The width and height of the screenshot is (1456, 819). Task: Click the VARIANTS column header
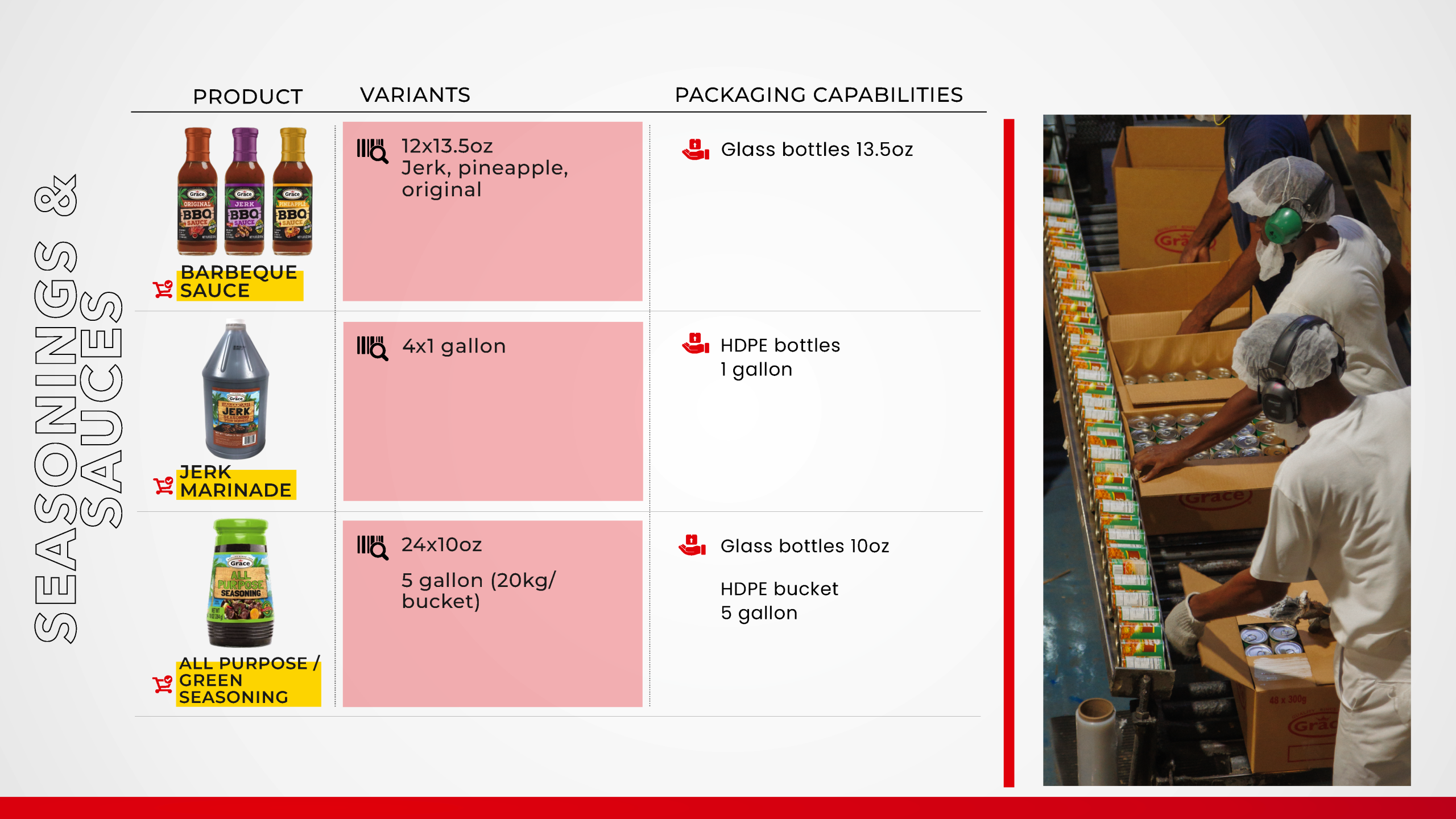click(415, 95)
